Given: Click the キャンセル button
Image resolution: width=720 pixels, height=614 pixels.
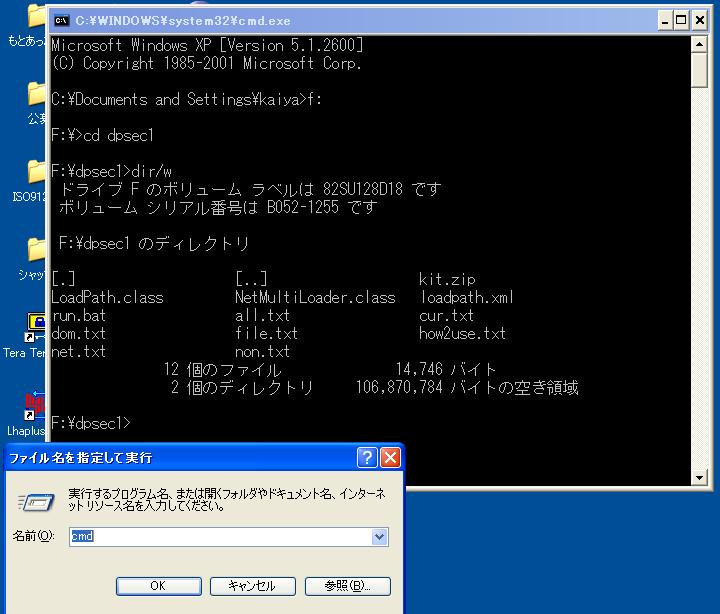Looking at the screenshot, I should (x=253, y=586).
